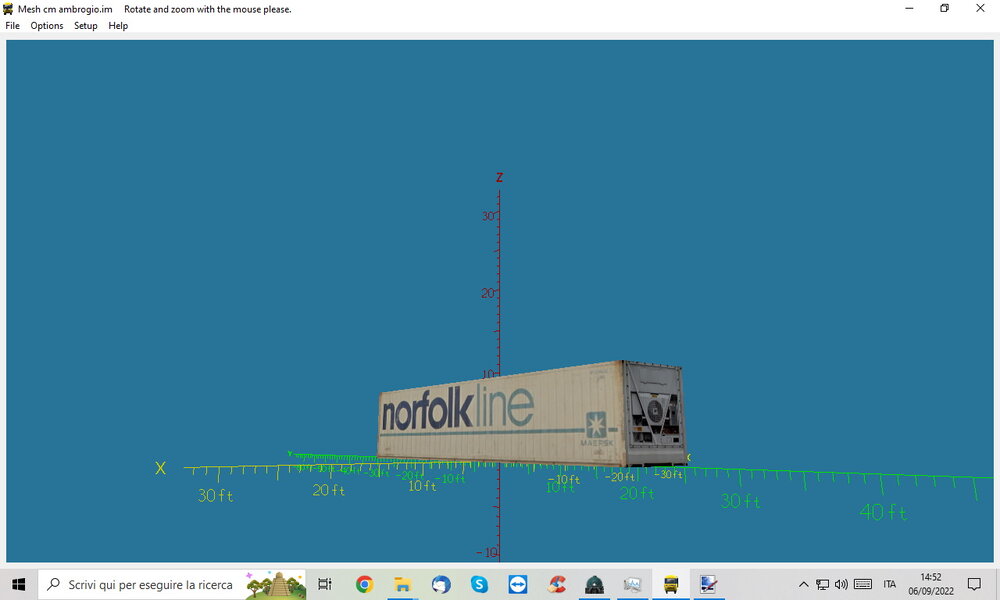Select the yellow truck app on taskbar

(x=671, y=584)
